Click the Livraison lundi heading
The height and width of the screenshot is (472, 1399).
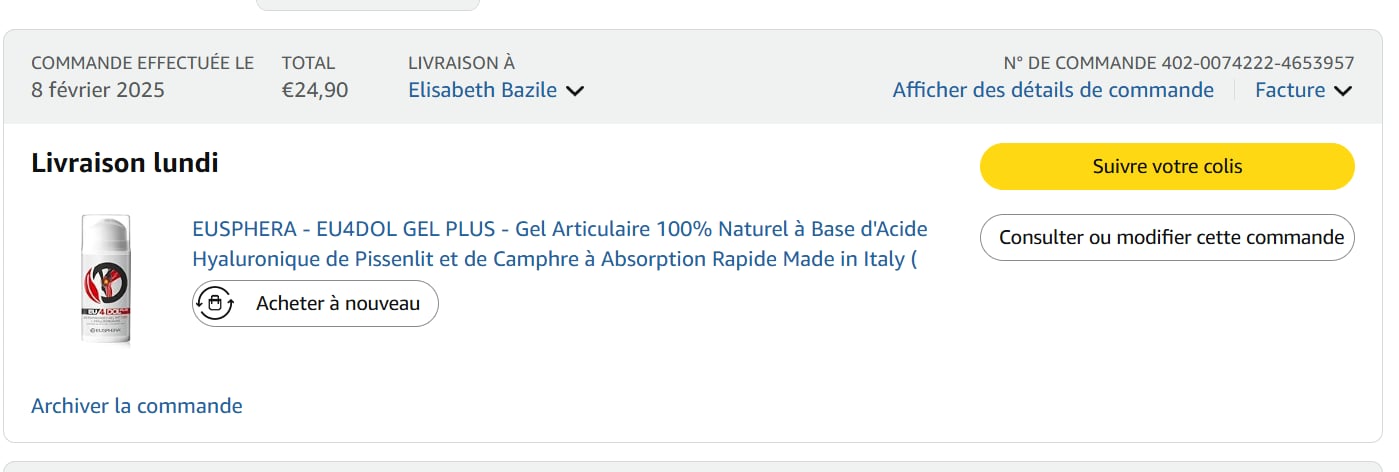pos(125,163)
